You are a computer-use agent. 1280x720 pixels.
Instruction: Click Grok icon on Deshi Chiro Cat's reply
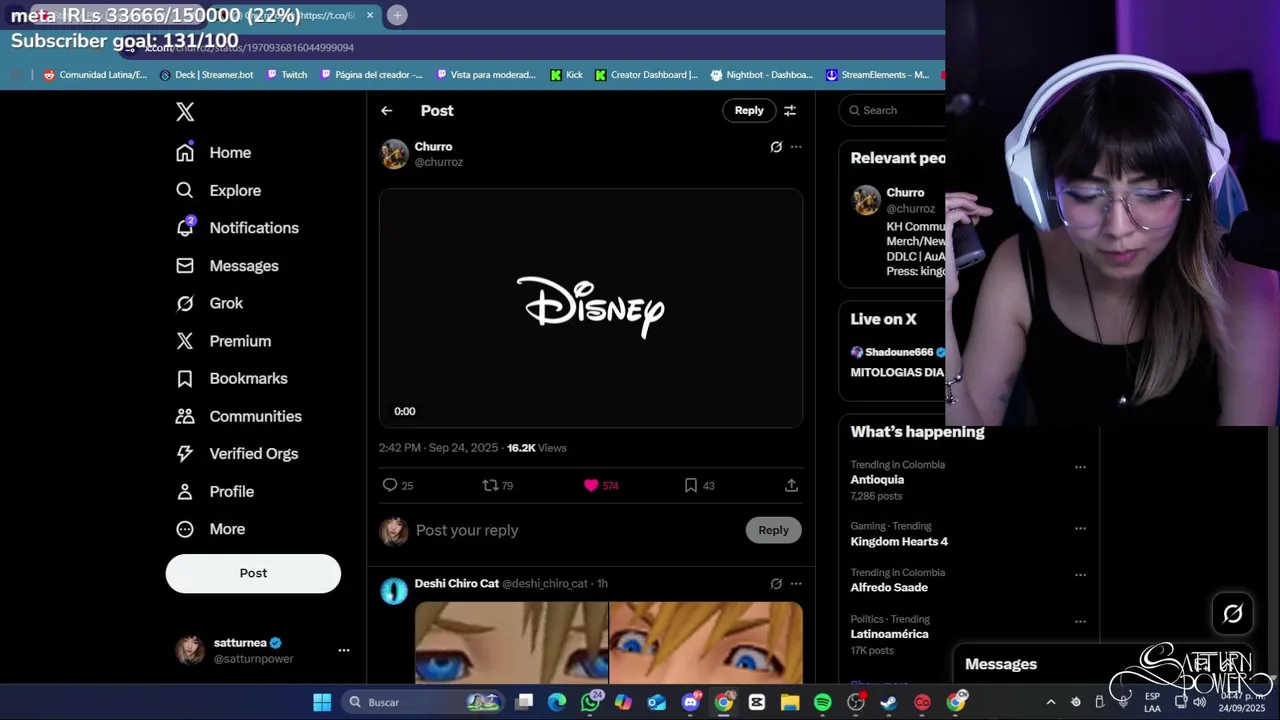pyautogui.click(x=776, y=584)
